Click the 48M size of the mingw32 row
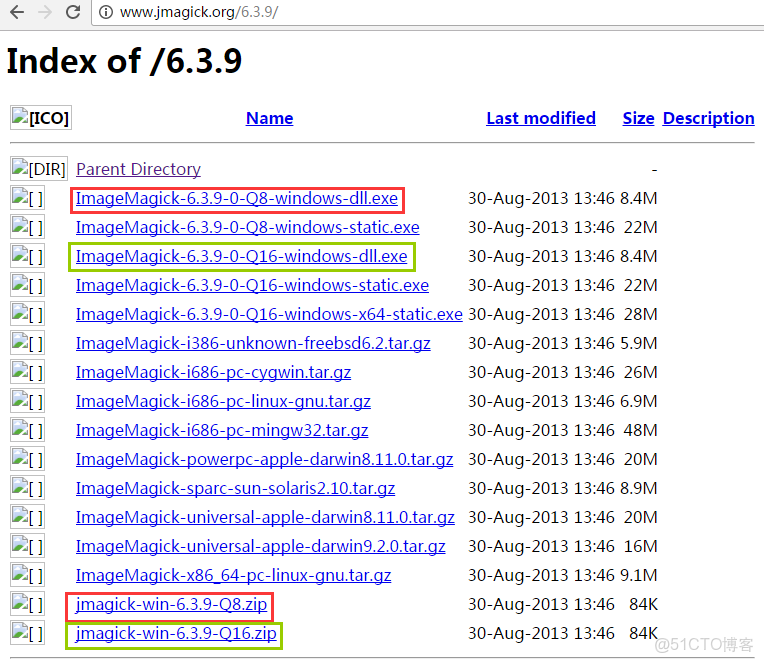 click(641, 430)
